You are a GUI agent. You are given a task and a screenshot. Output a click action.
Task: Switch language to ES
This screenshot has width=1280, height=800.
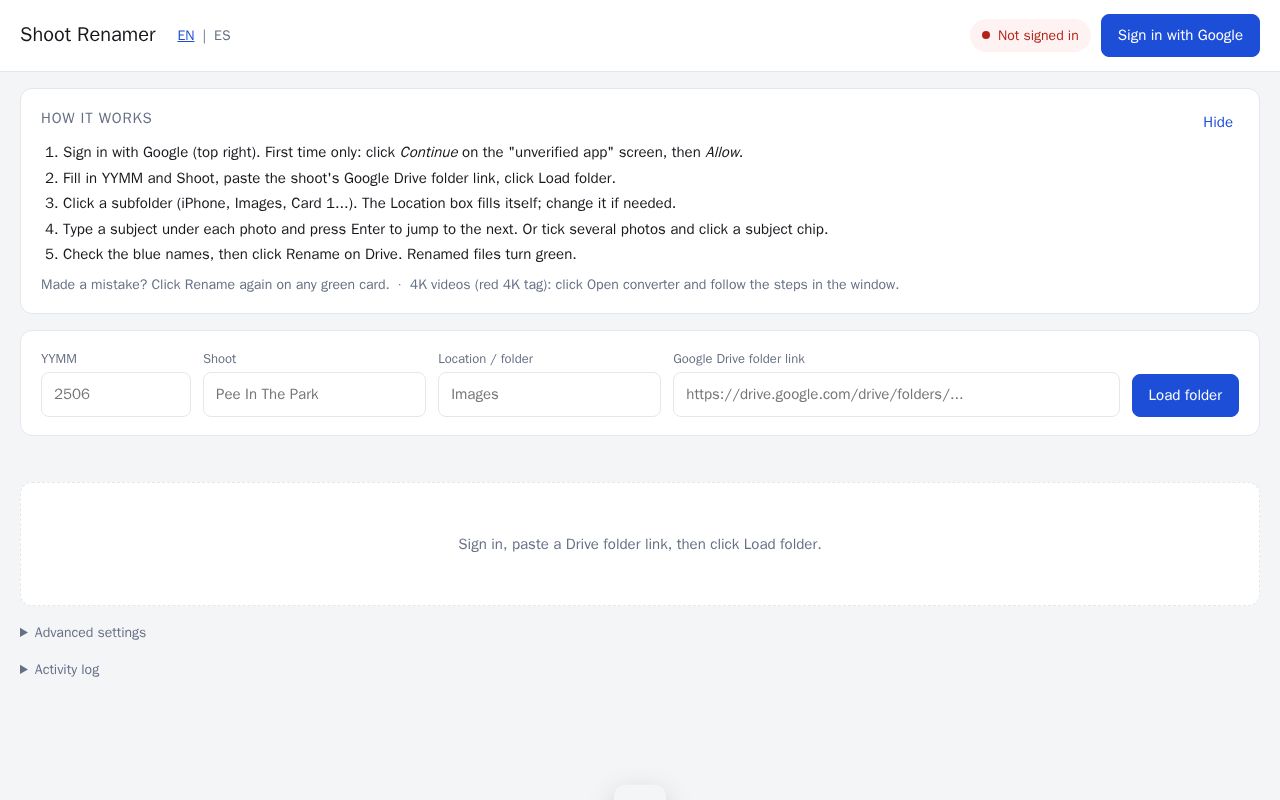(x=222, y=35)
